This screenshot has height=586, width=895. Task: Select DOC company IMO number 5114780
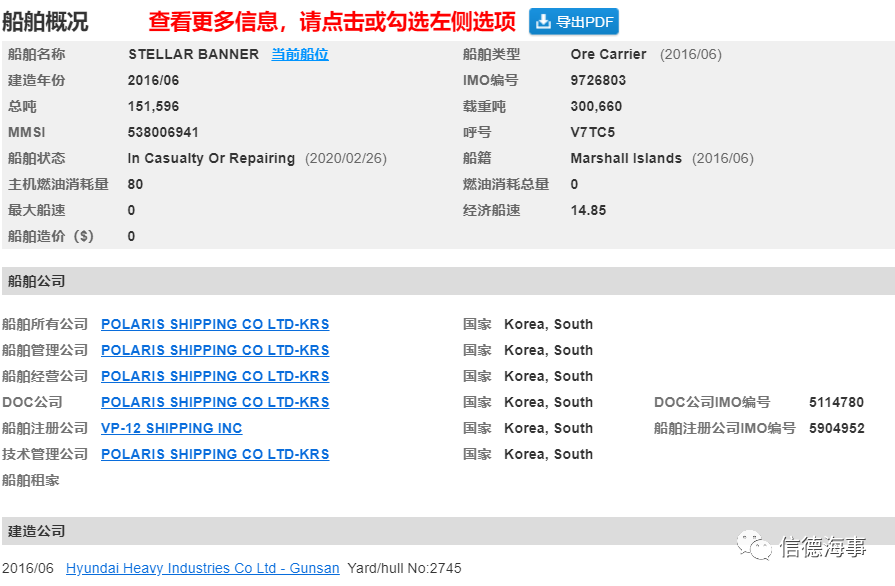coord(836,402)
